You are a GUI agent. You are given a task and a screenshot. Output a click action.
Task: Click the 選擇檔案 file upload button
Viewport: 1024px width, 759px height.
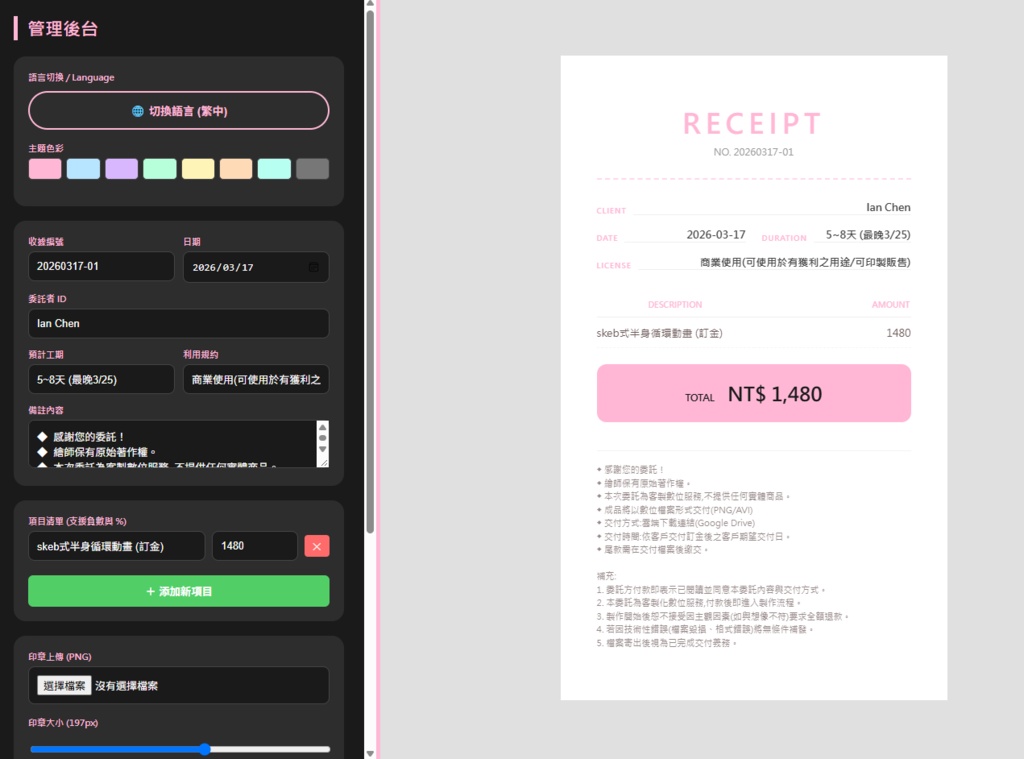[64, 685]
